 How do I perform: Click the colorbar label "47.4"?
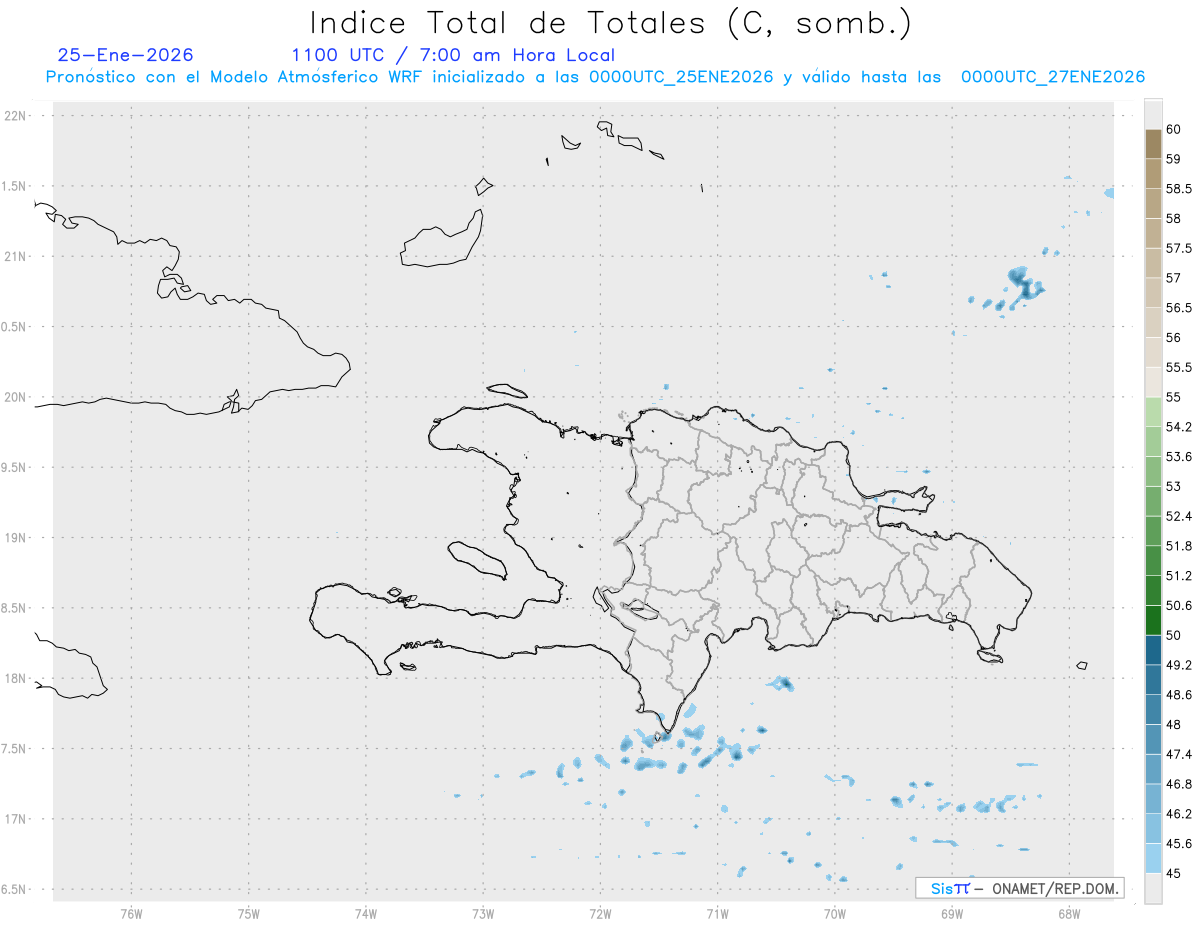pyautogui.click(x=1179, y=754)
